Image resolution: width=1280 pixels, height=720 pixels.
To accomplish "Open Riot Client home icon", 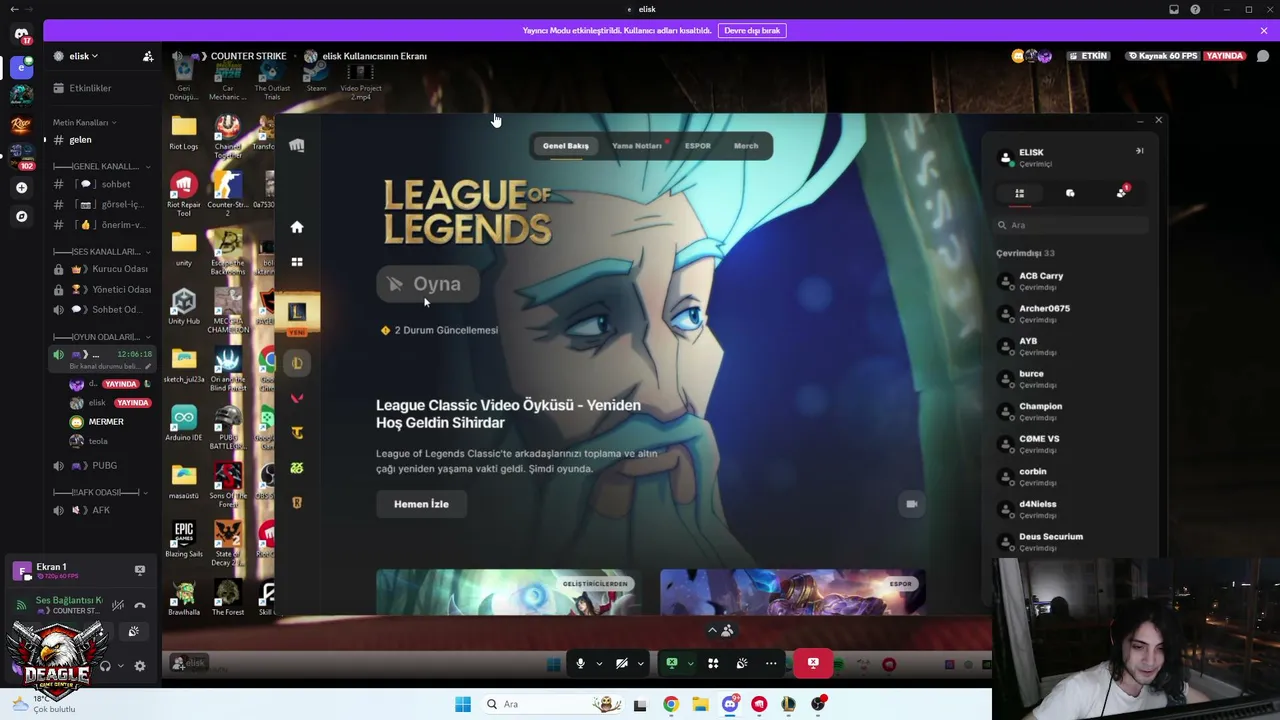I will [x=297, y=227].
